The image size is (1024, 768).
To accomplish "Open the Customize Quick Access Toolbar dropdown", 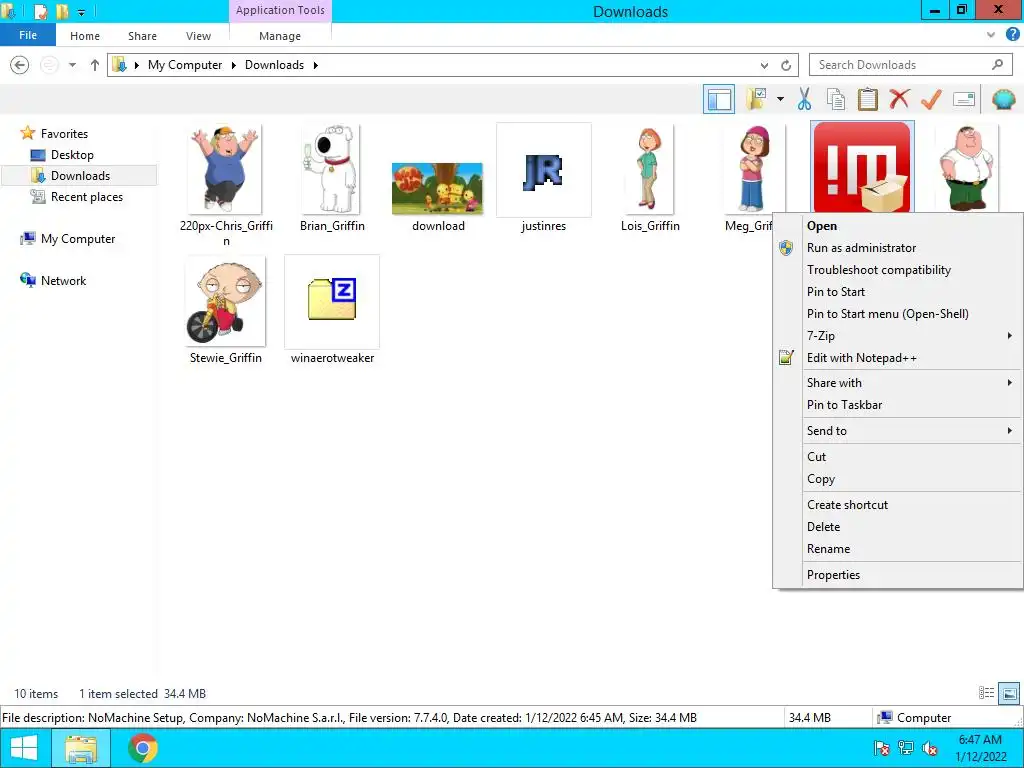I will [81, 12].
